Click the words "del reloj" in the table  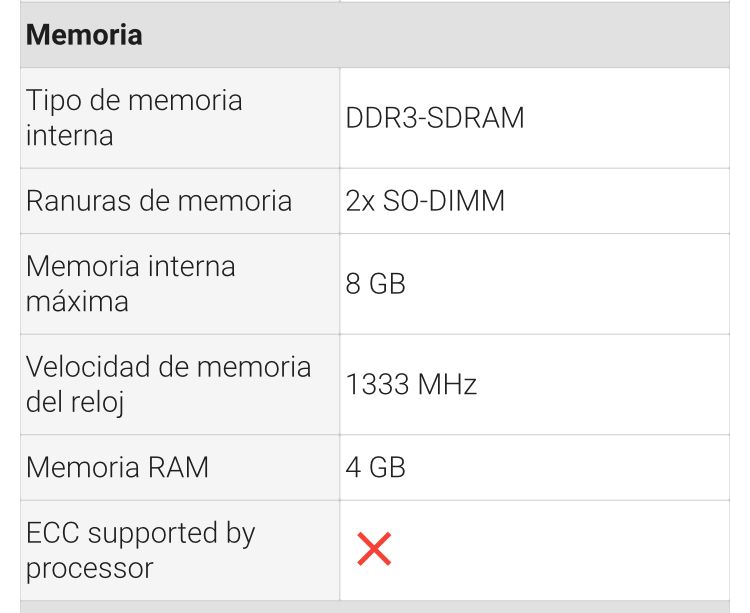(74, 402)
